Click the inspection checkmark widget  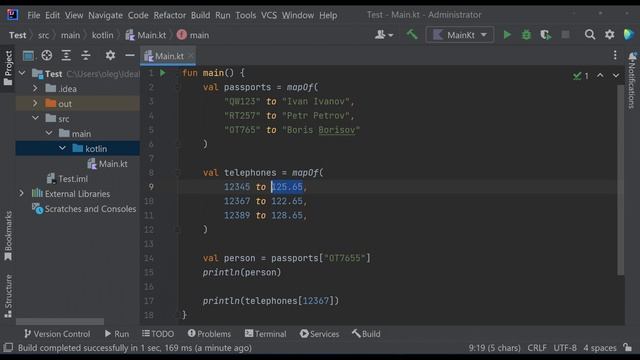click(580, 76)
